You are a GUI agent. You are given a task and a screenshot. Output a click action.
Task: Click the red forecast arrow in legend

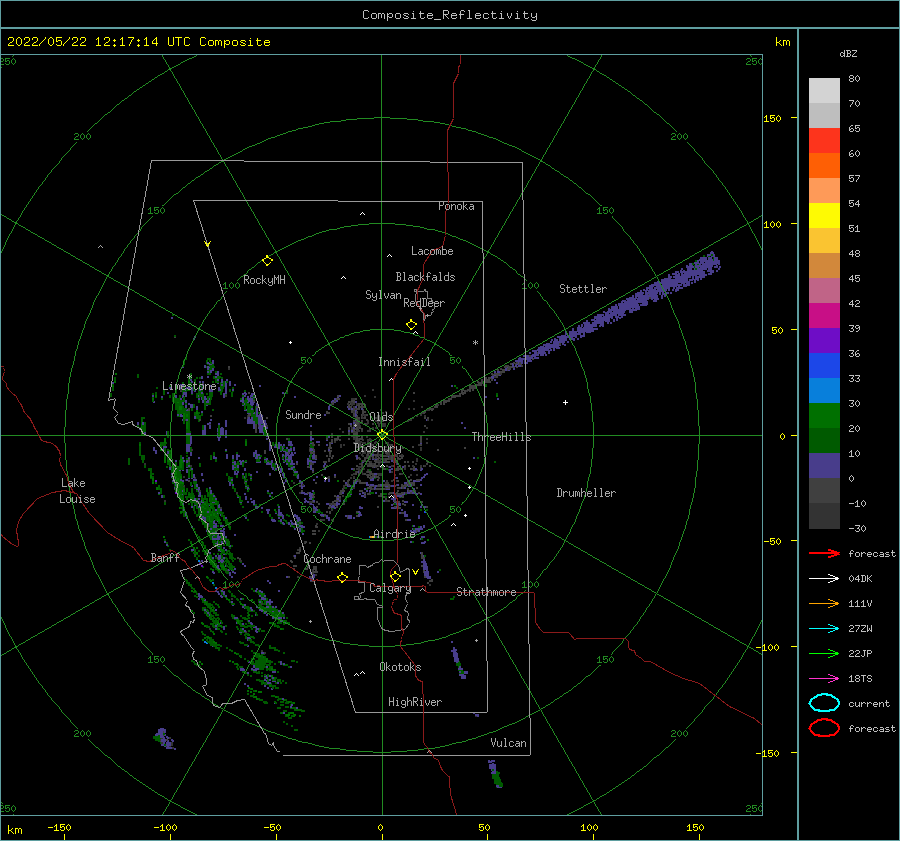(824, 553)
